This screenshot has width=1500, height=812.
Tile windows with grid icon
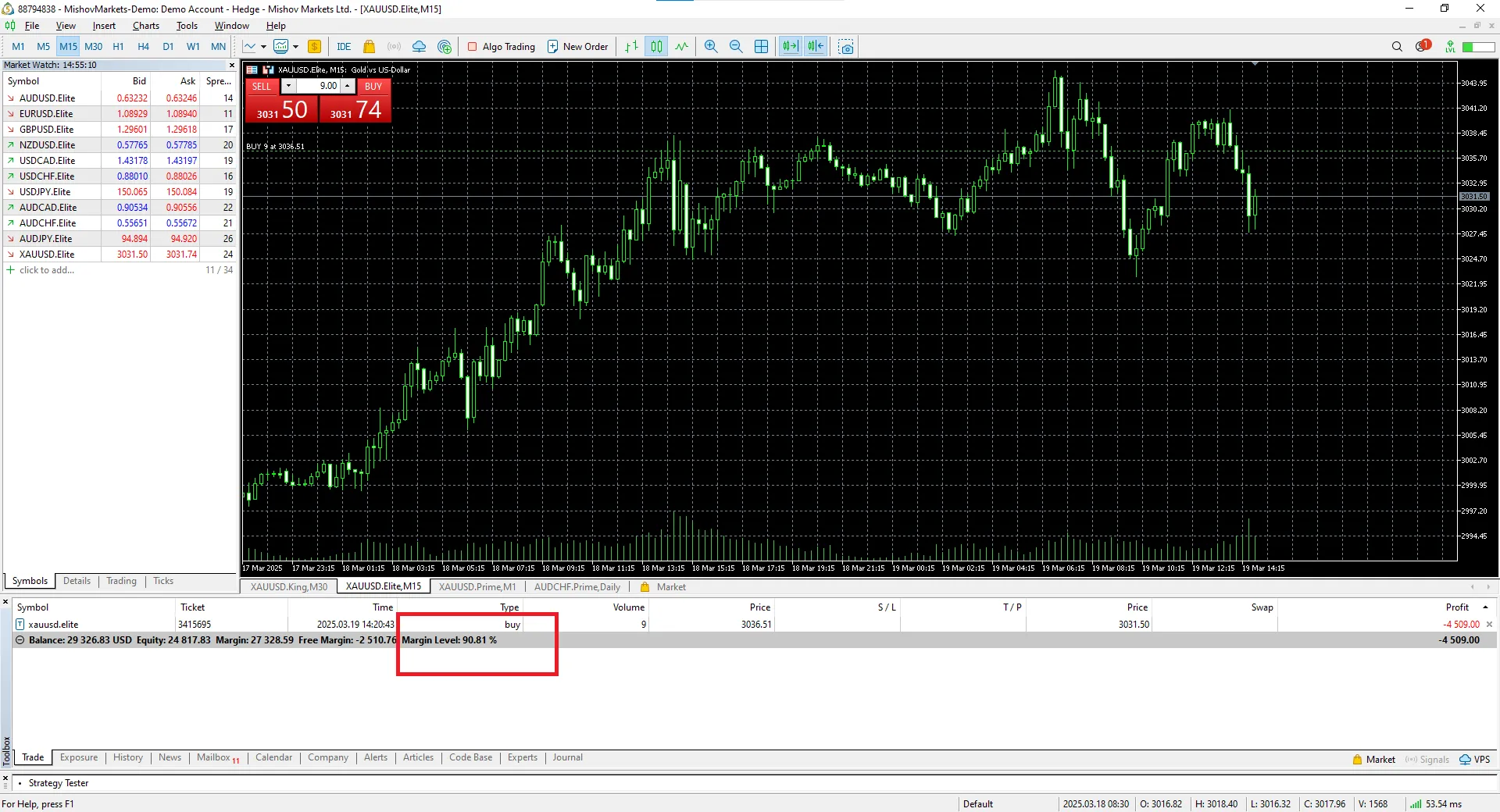[761, 47]
